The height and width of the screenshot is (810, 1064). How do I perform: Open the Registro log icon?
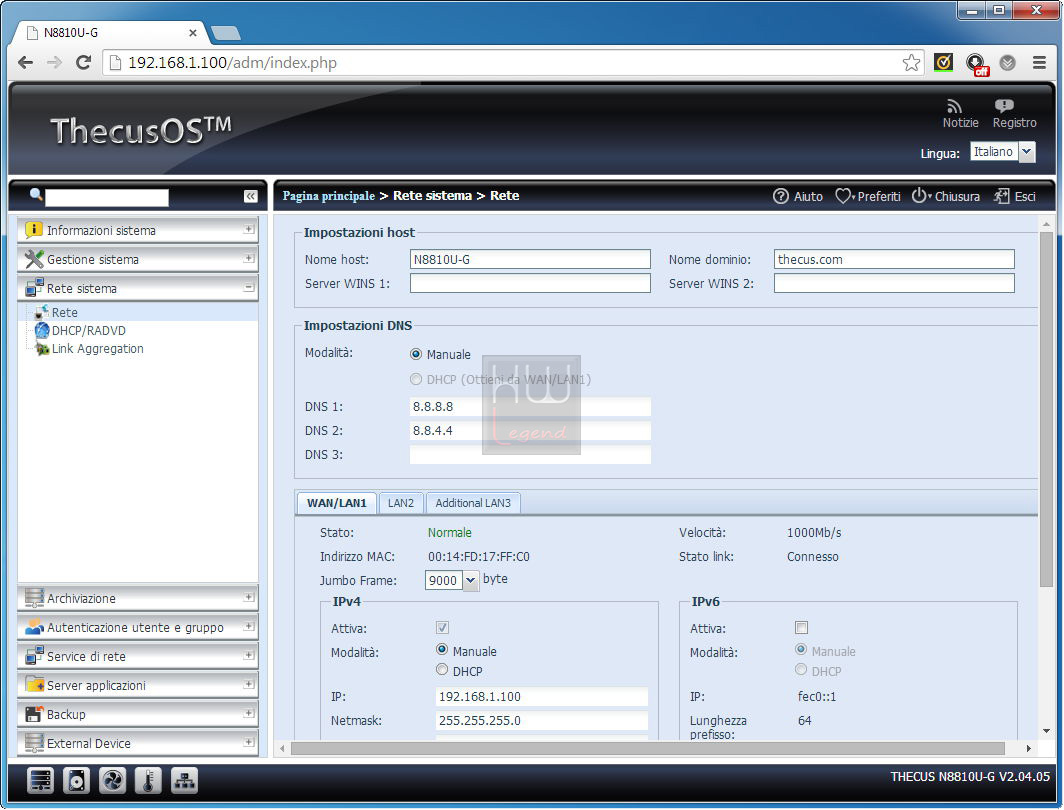(x=1004, y=106)
